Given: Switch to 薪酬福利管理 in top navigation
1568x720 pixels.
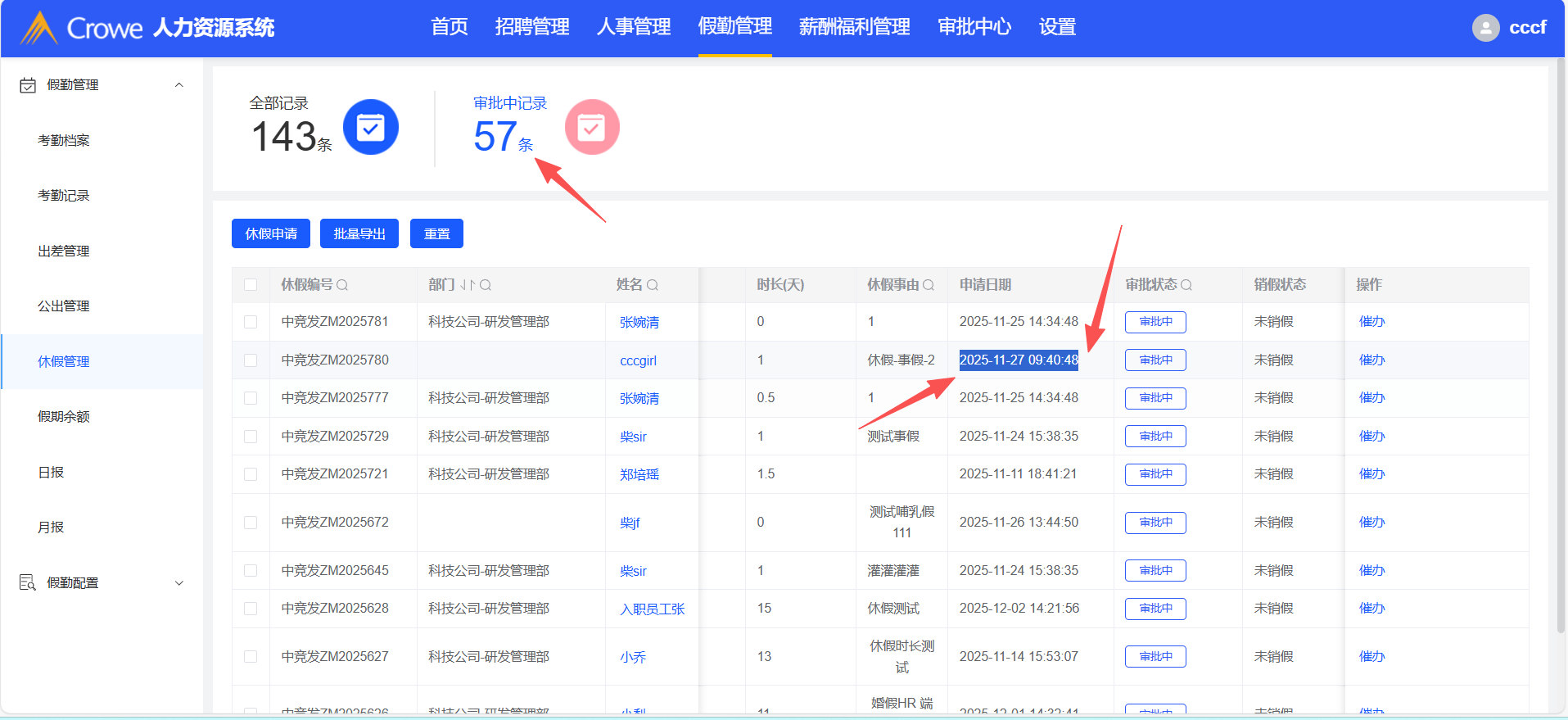Looking at the screenshot, I should (x=854, y=27).
